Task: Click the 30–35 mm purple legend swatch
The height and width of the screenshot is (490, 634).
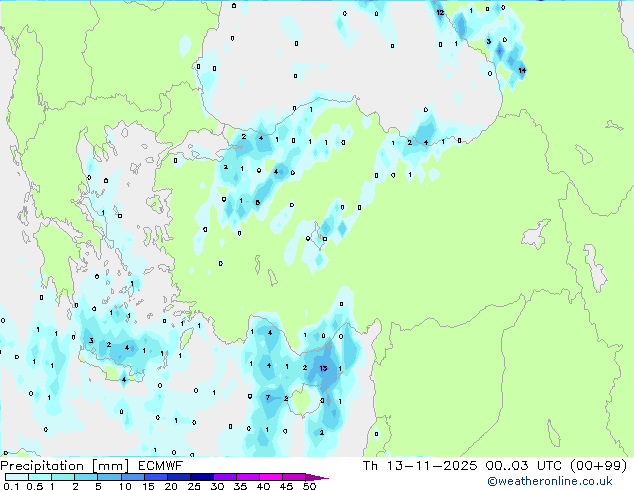Action: click(225, 477)
